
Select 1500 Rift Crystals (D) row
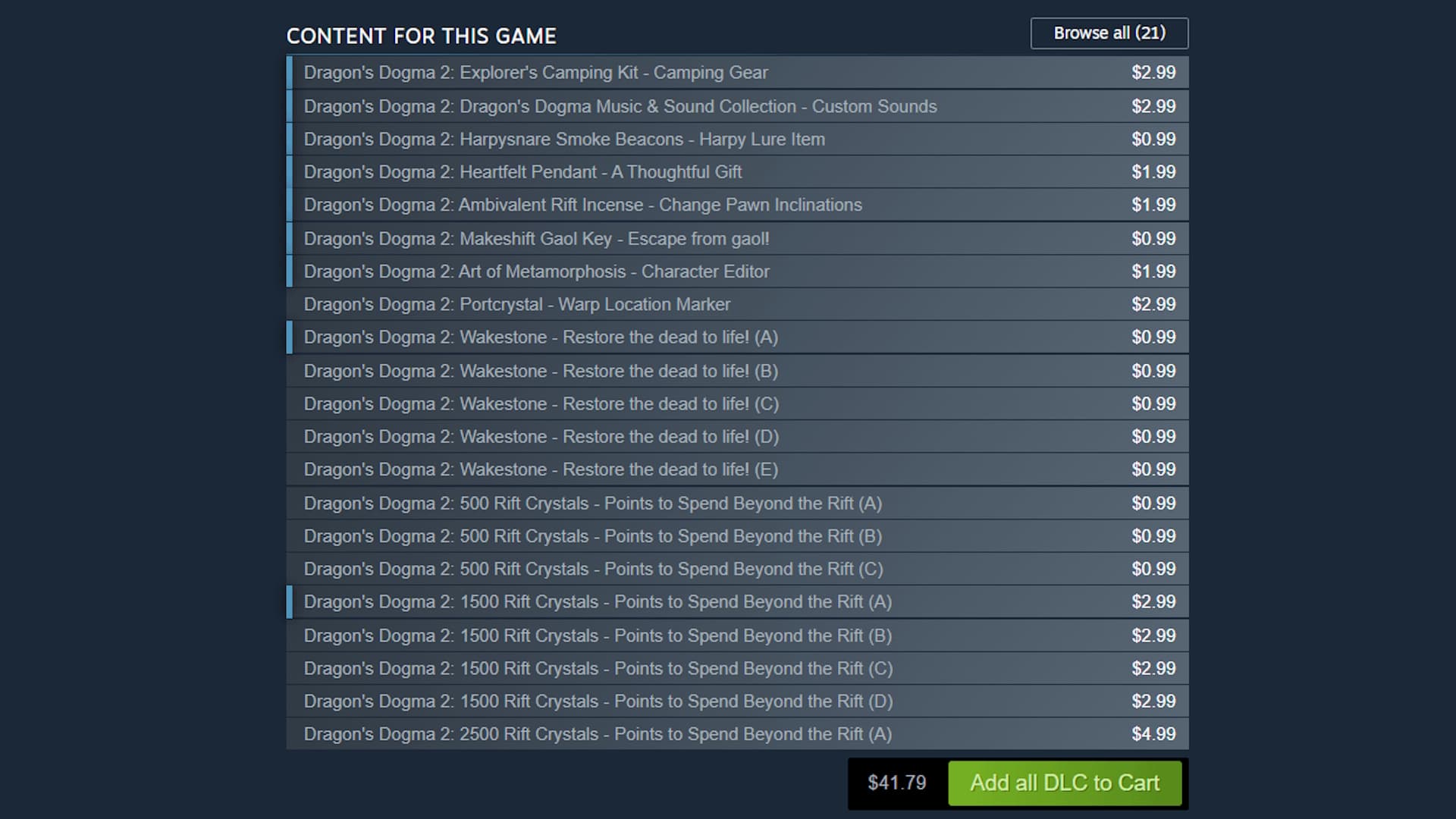[x=598, y=701]
